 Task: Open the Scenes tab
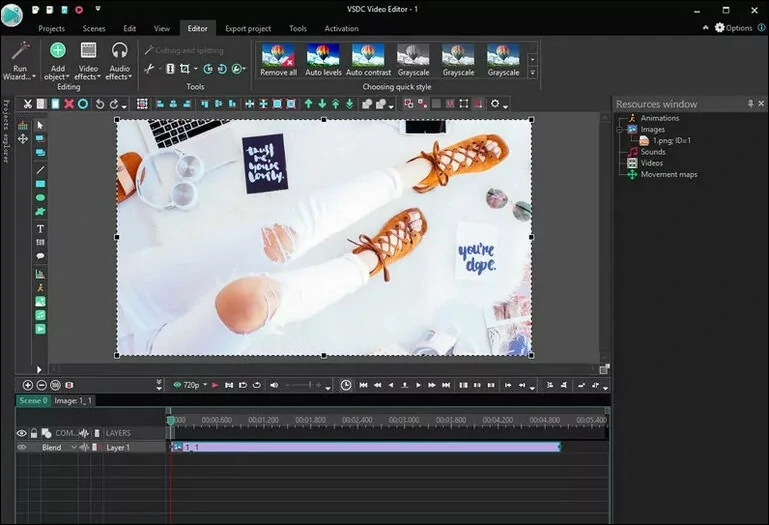click(94, 28)
